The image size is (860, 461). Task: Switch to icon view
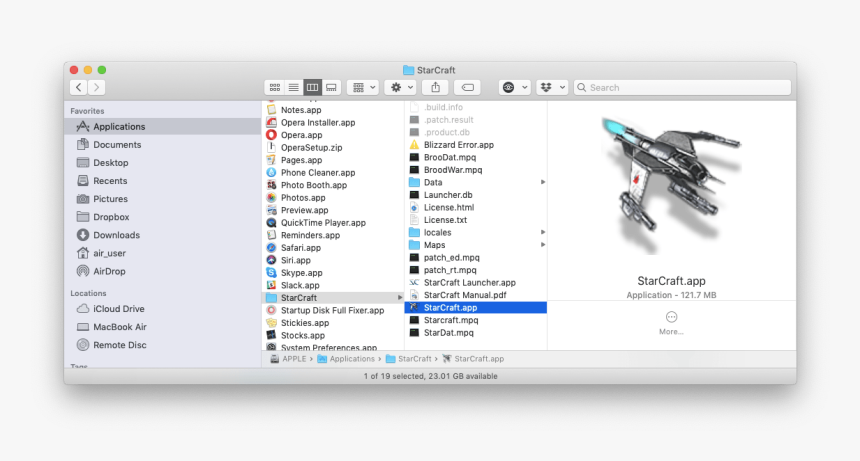(275, 87)
